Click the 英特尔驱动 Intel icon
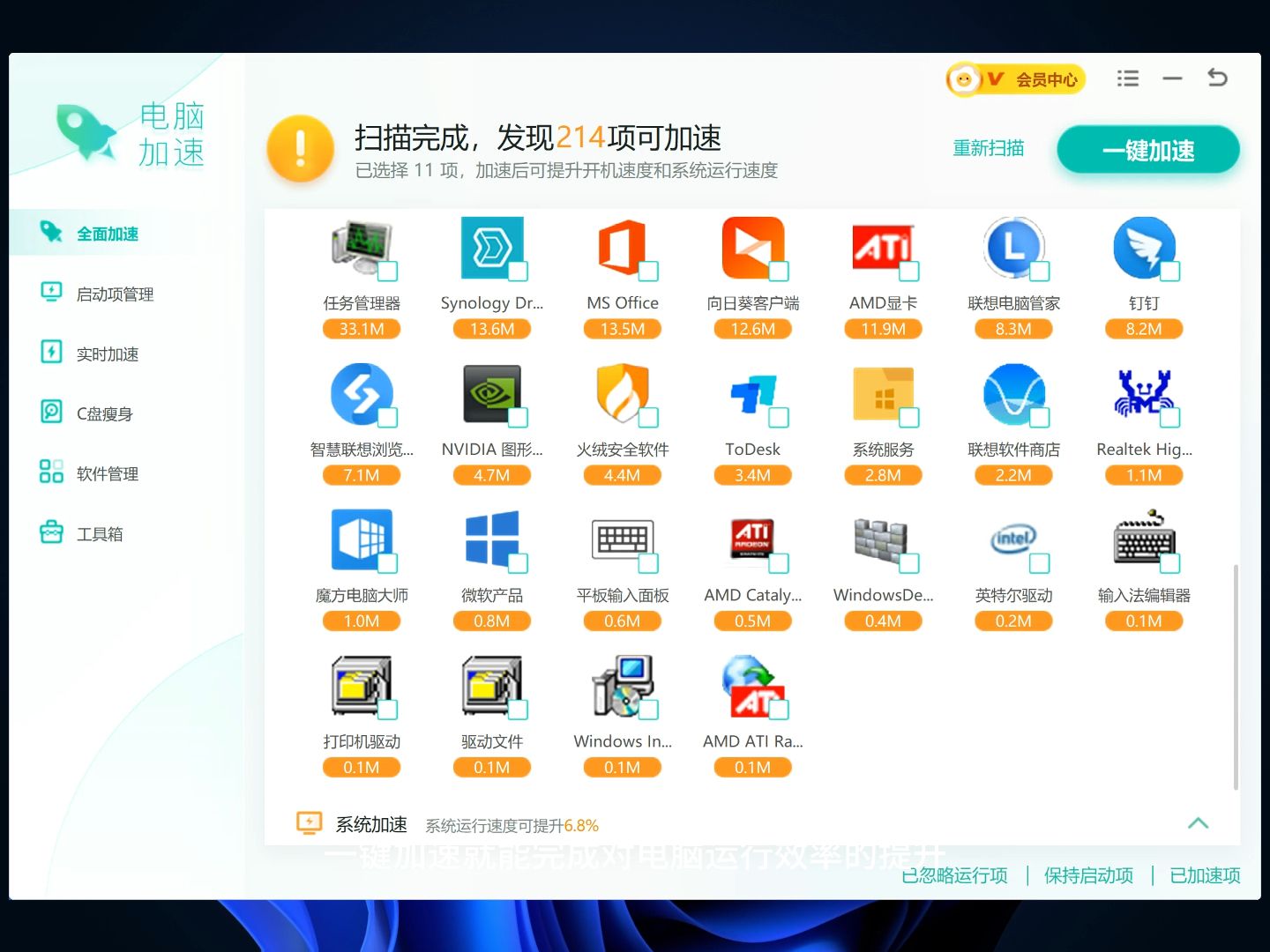 point(1013,539)
